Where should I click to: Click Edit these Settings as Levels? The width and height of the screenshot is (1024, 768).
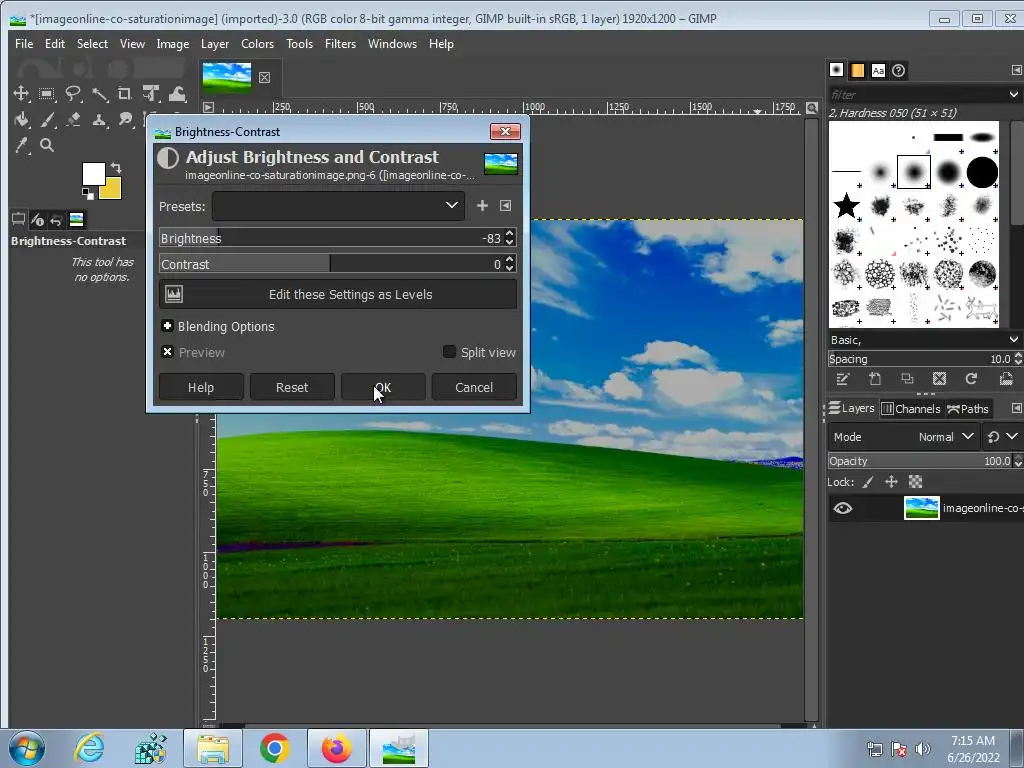pos(338,295)
